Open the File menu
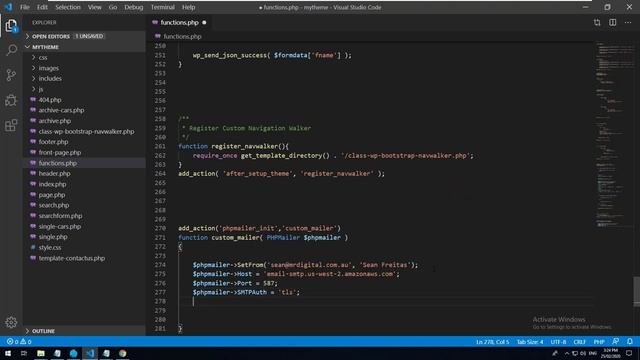Screen dimensions: 640x360 coord(25,7)
